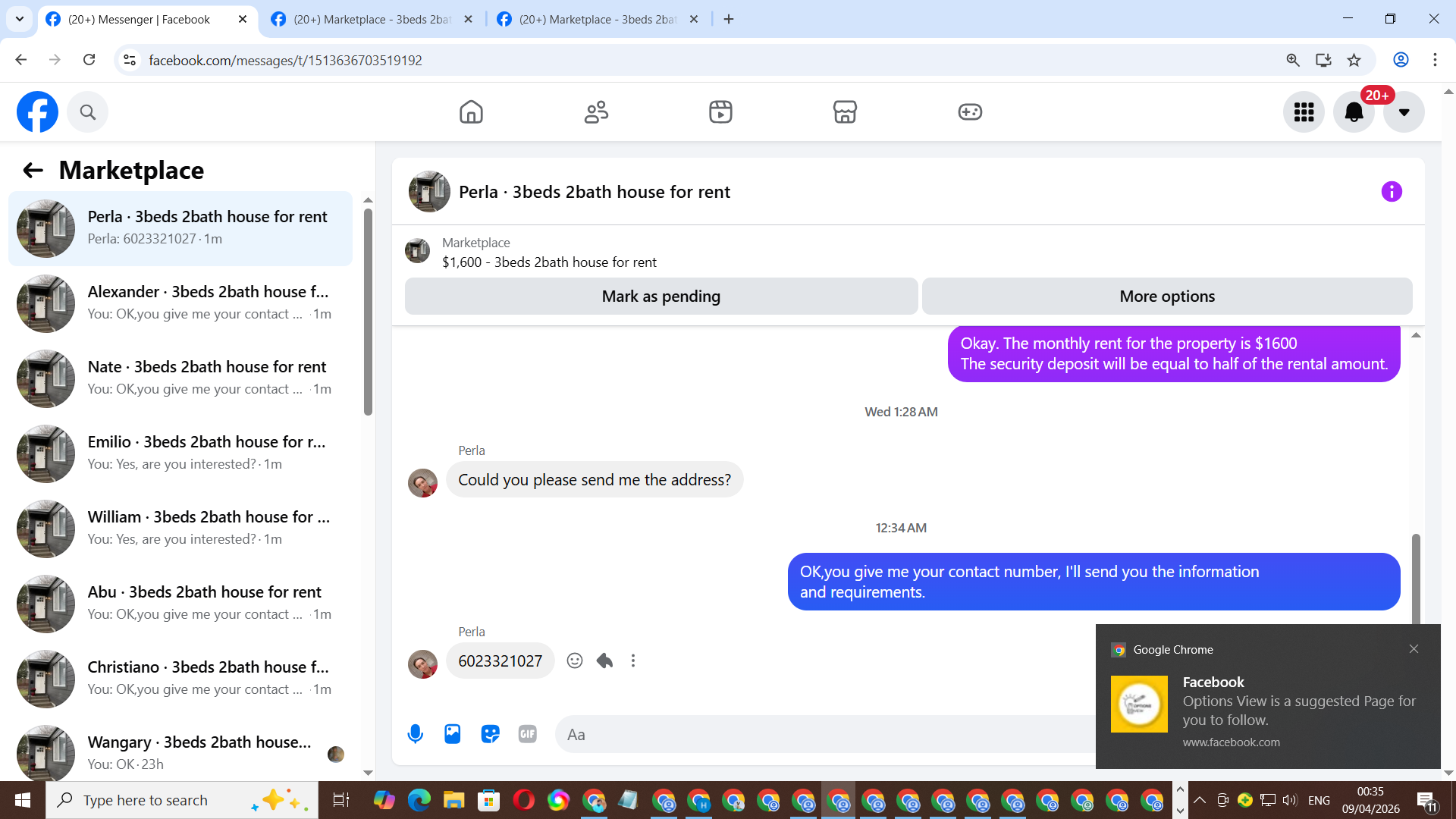
Task: Click conversation list scrollbar
Action: pyautogui.click(x=368, y=311)
